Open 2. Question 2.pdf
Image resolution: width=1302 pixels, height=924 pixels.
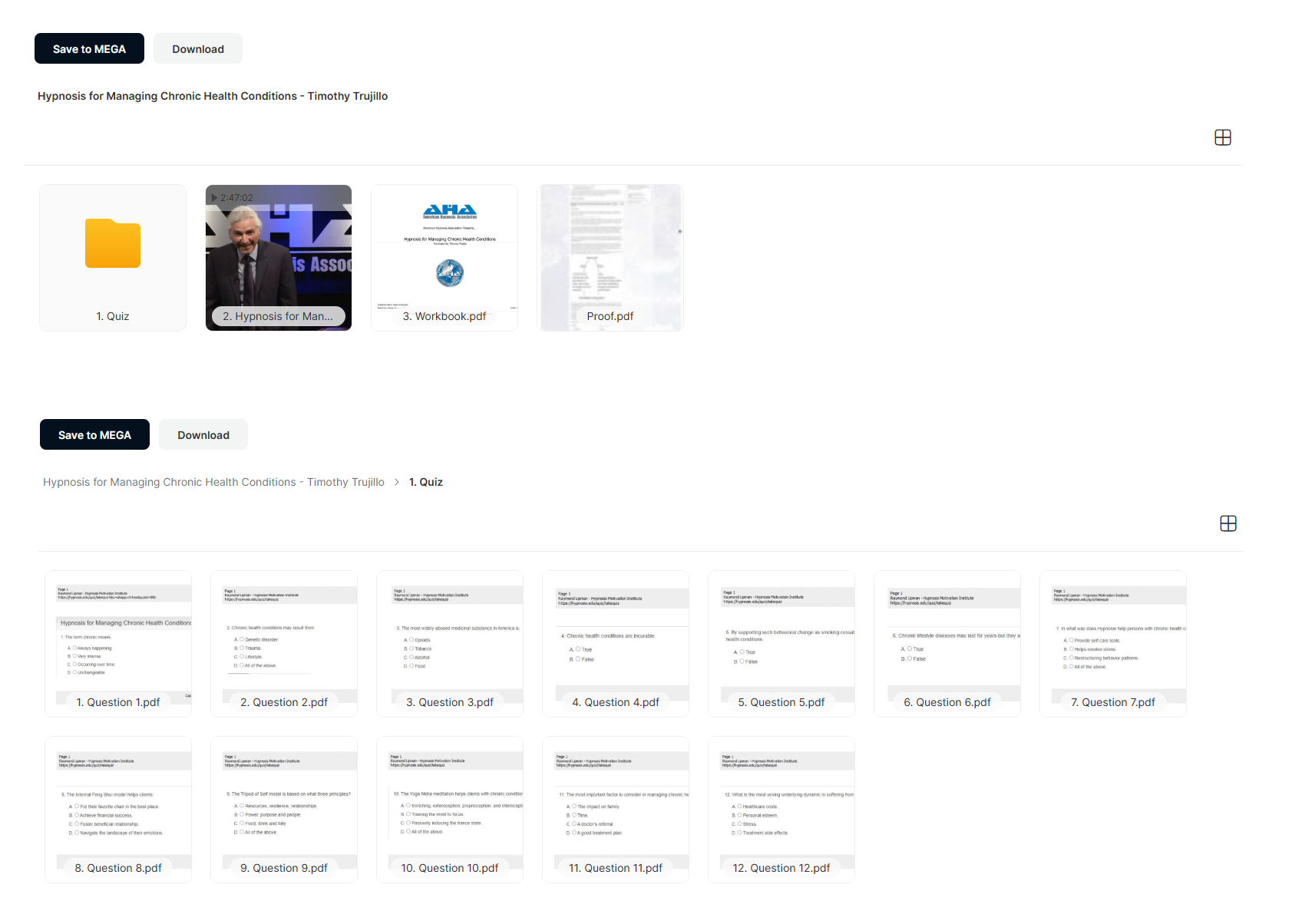284,644
